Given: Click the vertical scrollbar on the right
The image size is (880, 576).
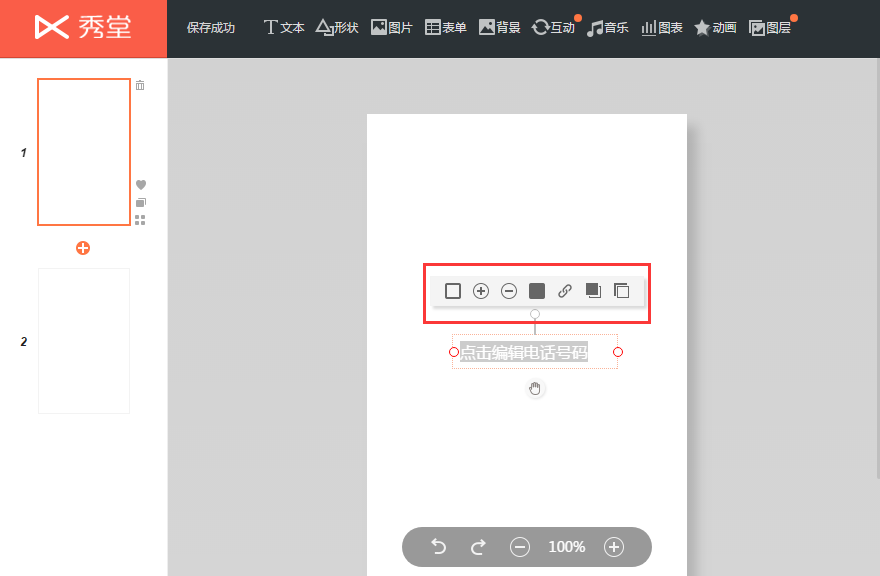Looking at the screenshot, I should click(878, 269).
